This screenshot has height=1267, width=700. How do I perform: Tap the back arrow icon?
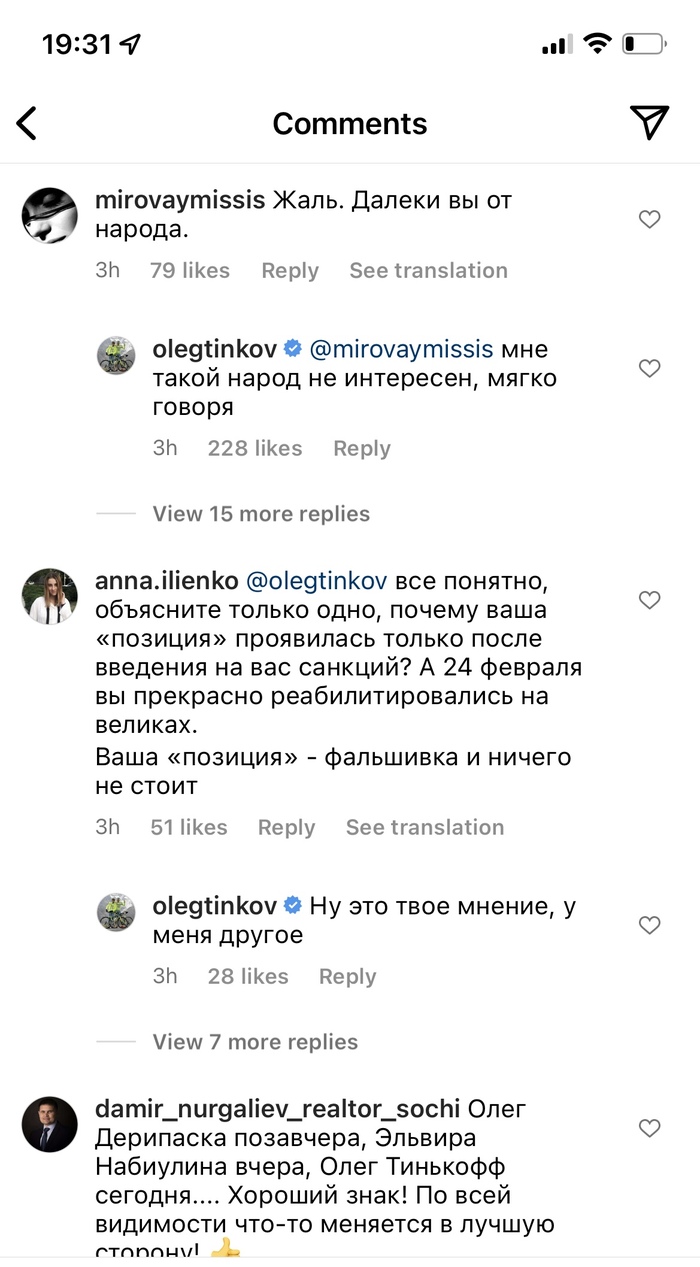(x=27, y=123)
